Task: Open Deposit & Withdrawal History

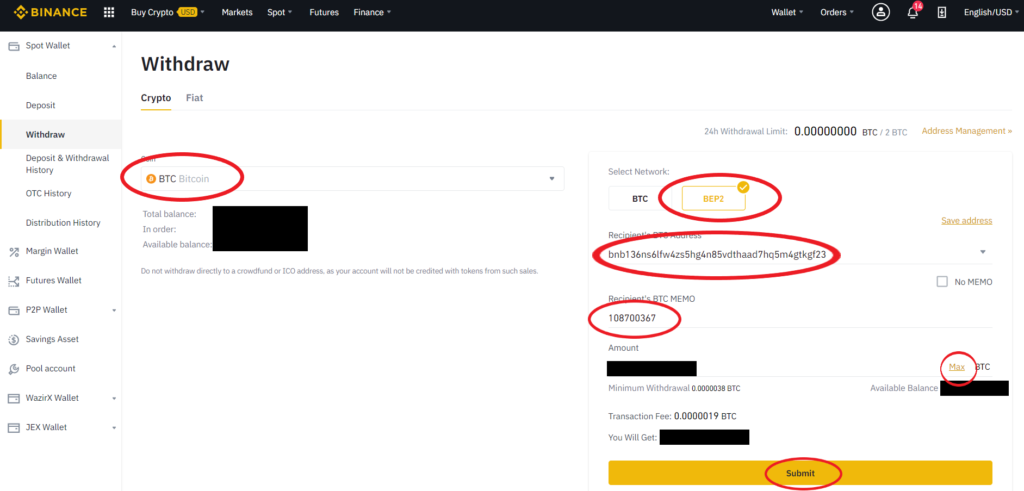Action: (x=67, y=164)
